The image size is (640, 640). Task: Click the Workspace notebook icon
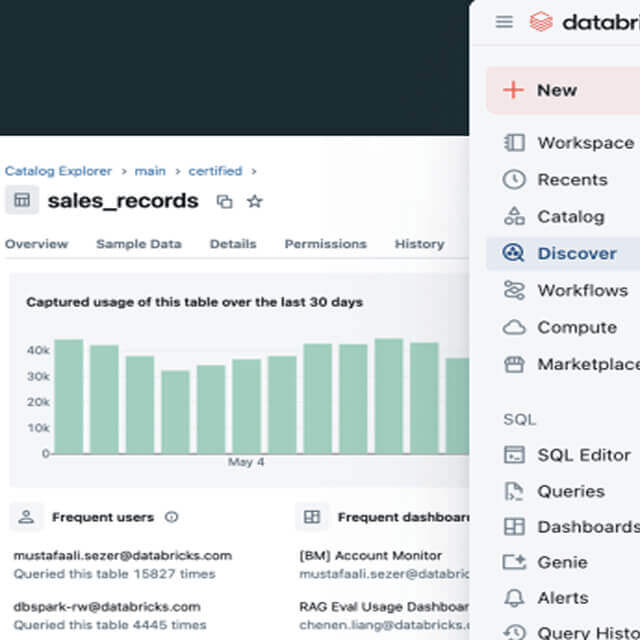click(x=514, y=143)
